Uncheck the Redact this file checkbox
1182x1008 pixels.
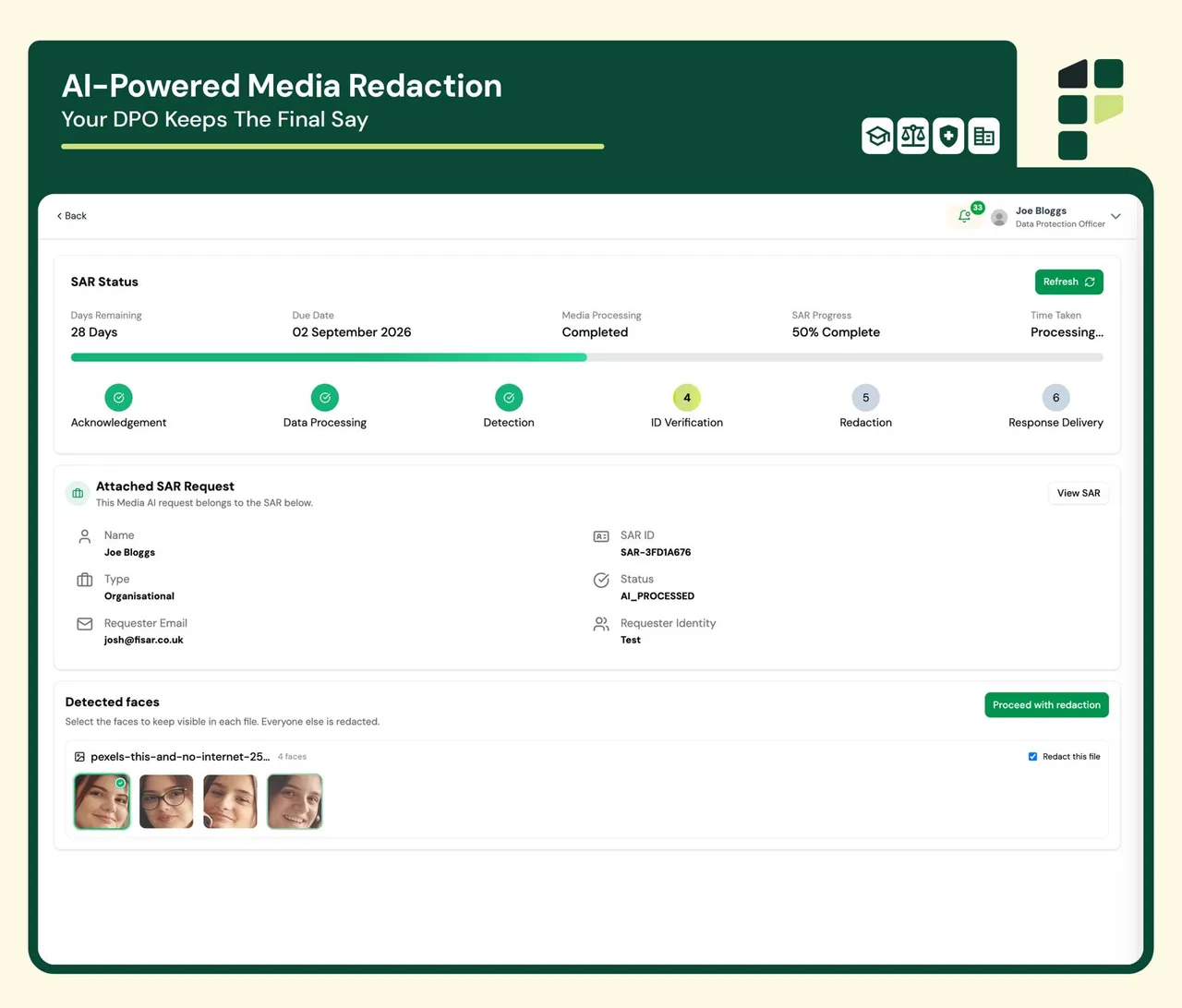click(x=1032, y=757)
